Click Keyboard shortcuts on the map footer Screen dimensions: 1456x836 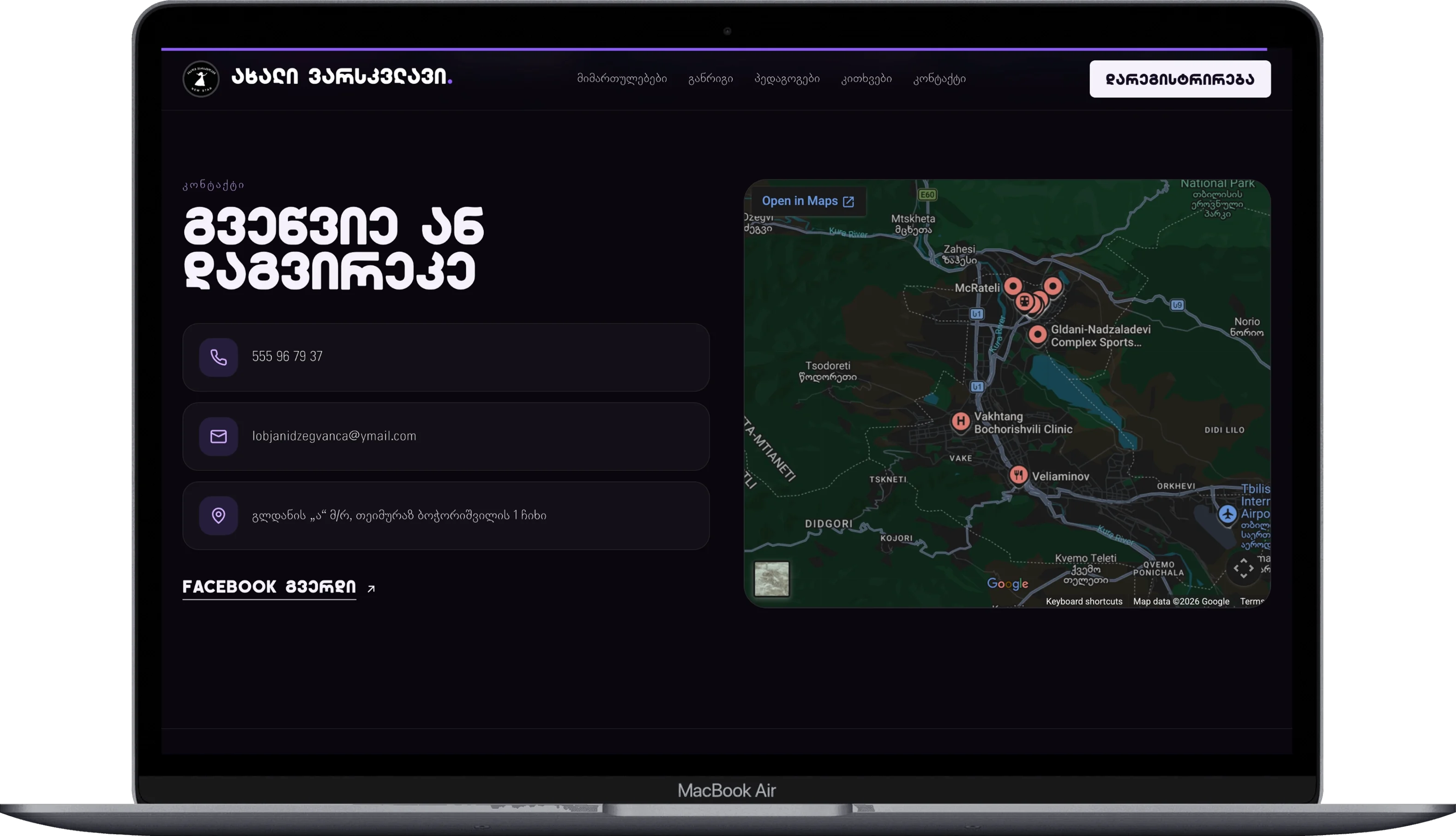[1084, 601]
